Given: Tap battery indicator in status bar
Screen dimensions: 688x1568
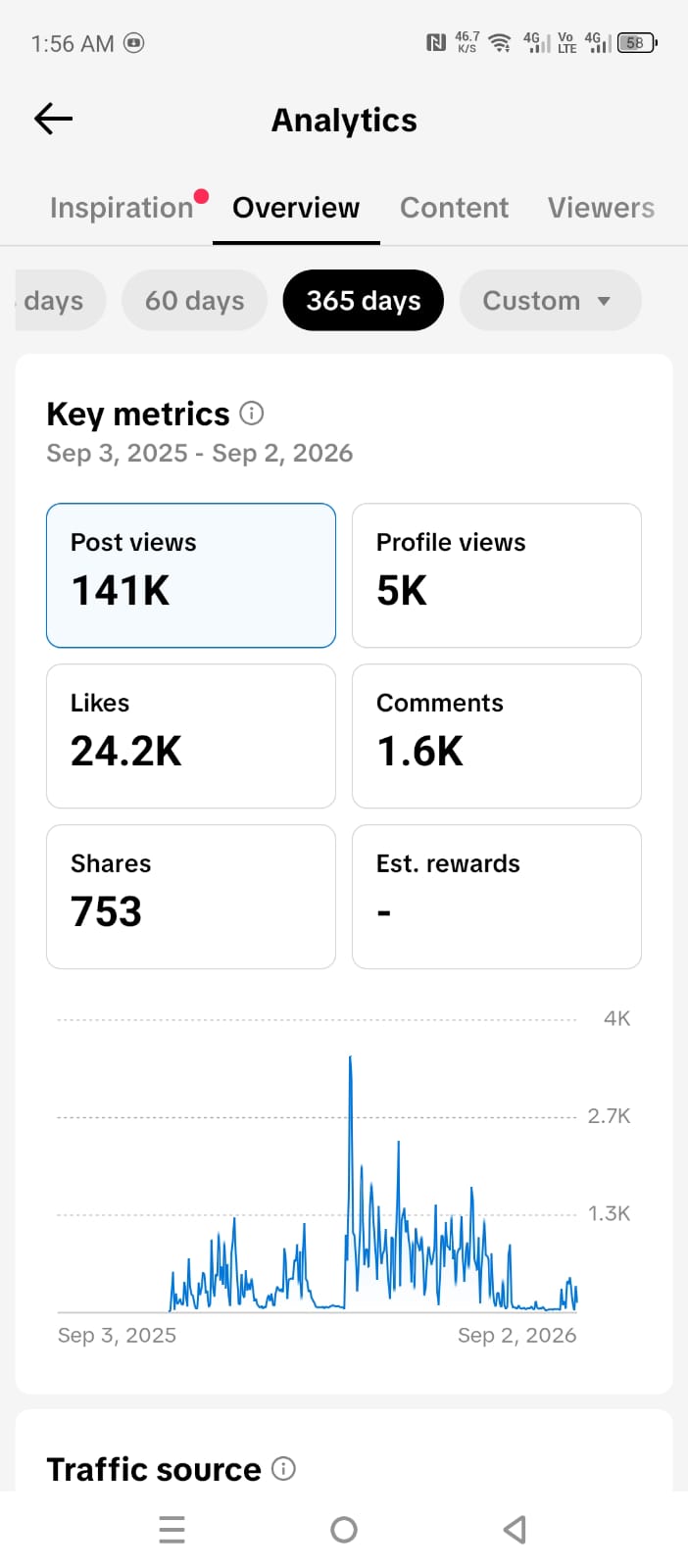Looking at the screenshot, I should (x=637, y=42).
